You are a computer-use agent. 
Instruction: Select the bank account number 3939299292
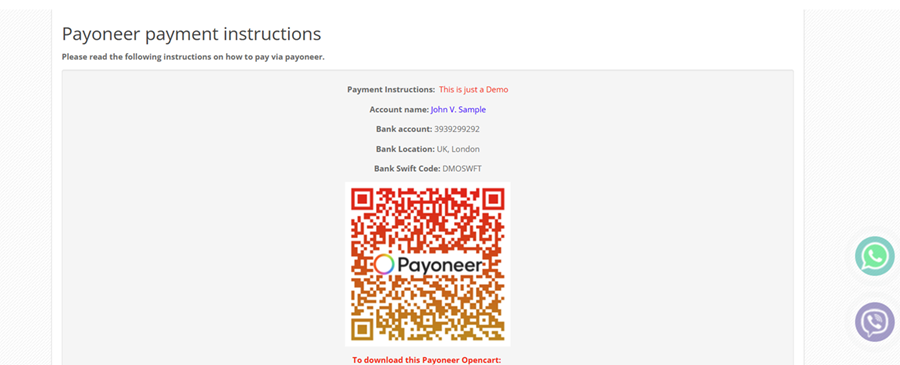[x=457, y=129]
